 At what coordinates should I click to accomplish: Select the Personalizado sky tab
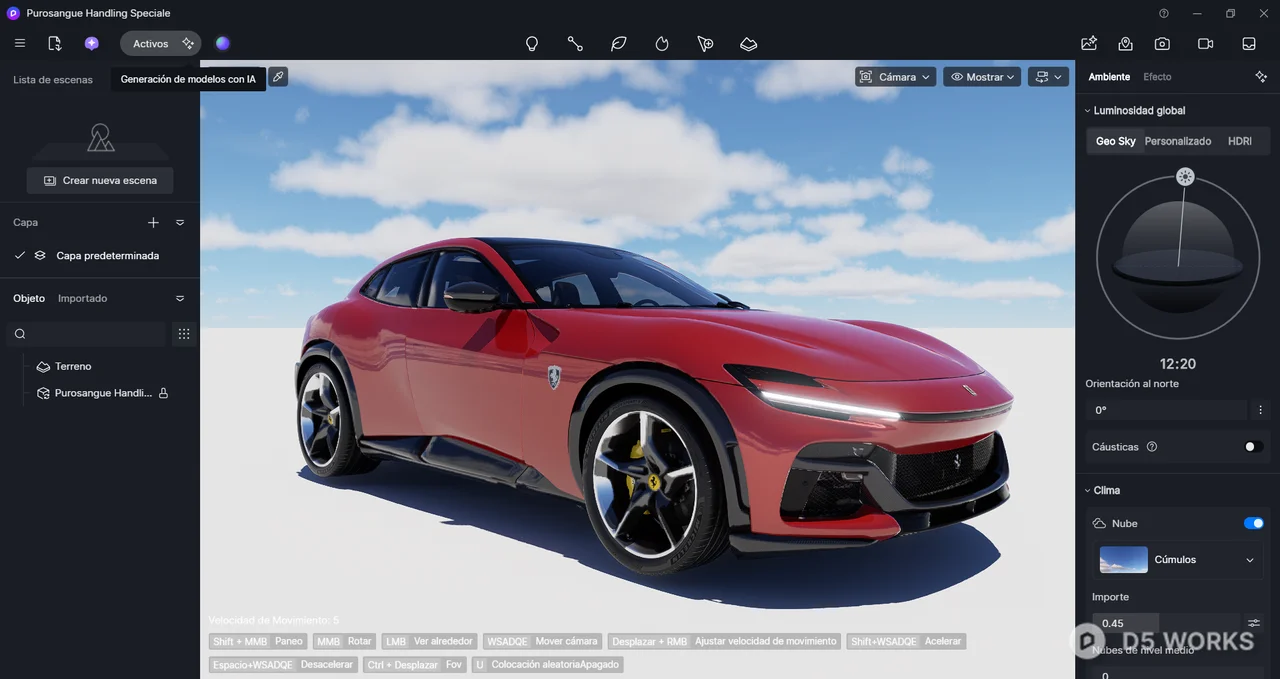click(x=1178, y=141)
